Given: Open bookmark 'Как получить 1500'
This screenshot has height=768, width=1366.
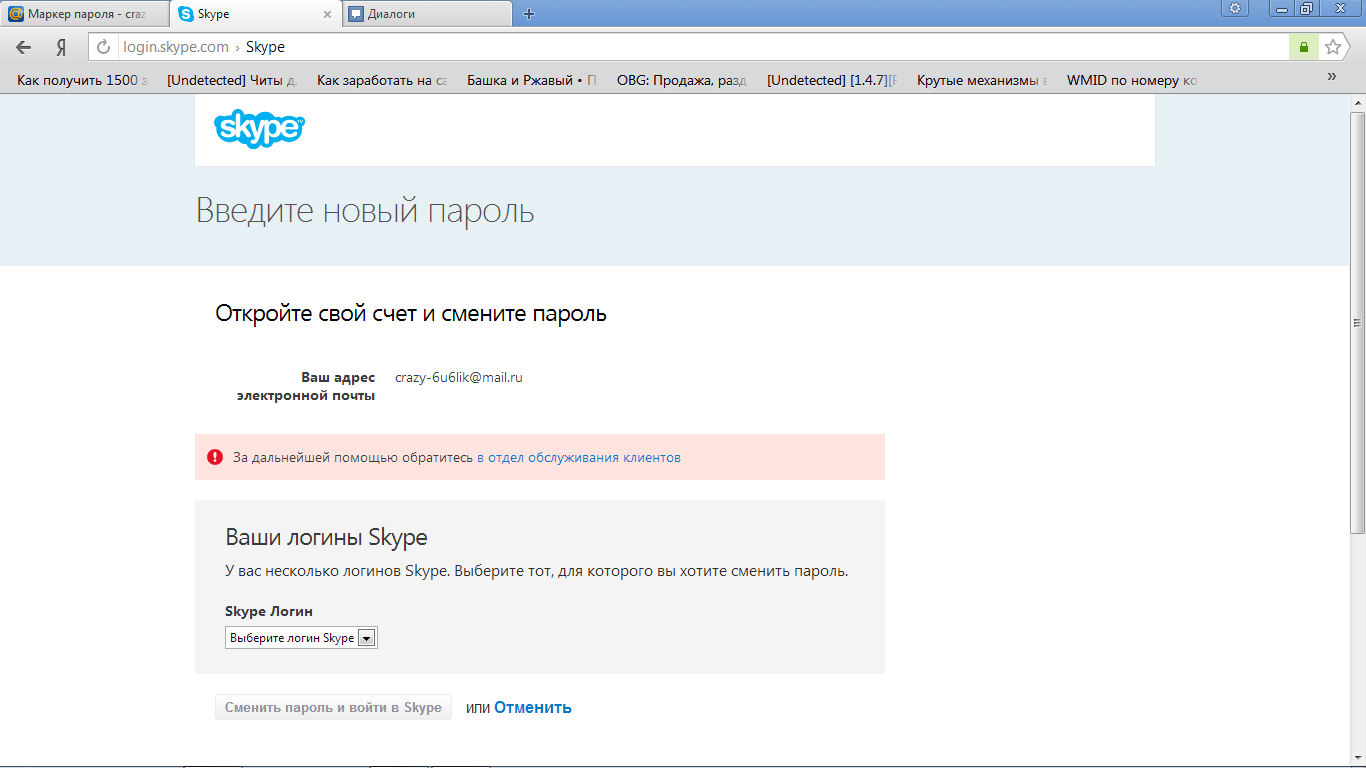Looking at the screenshot, I should (82, 80).
